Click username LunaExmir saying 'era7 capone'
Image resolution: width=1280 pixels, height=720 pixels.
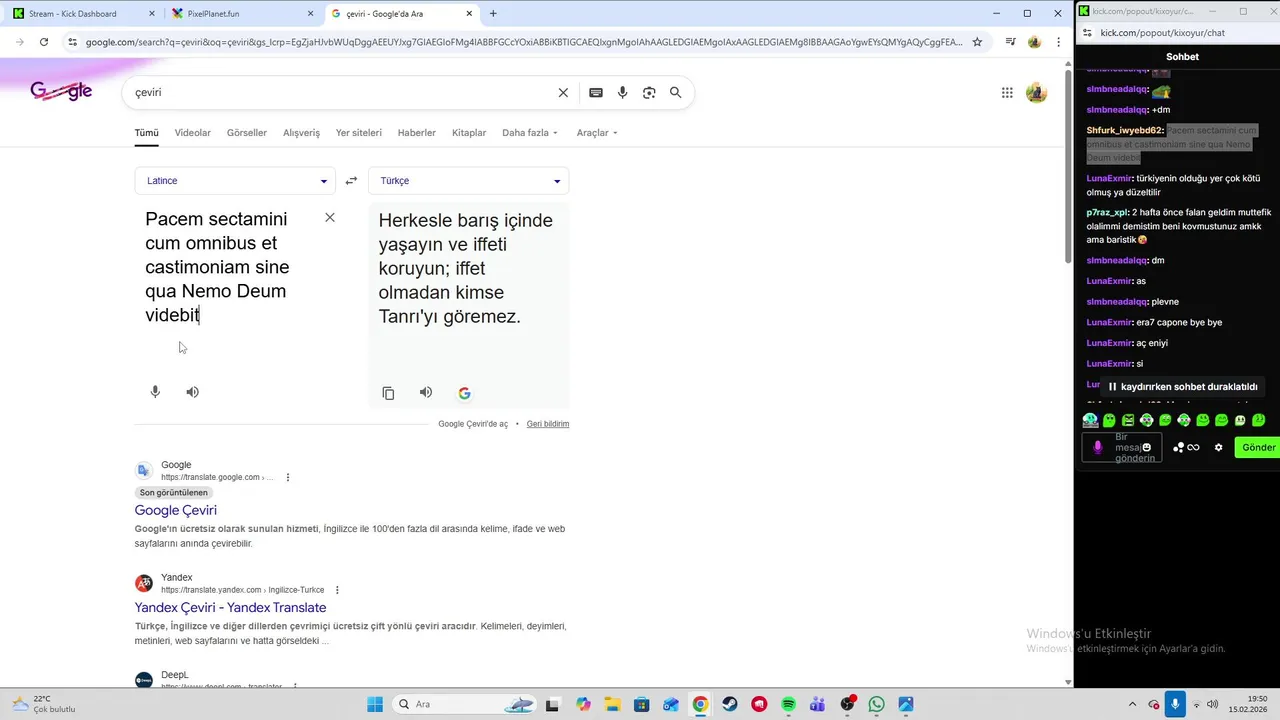point(1109,322)
